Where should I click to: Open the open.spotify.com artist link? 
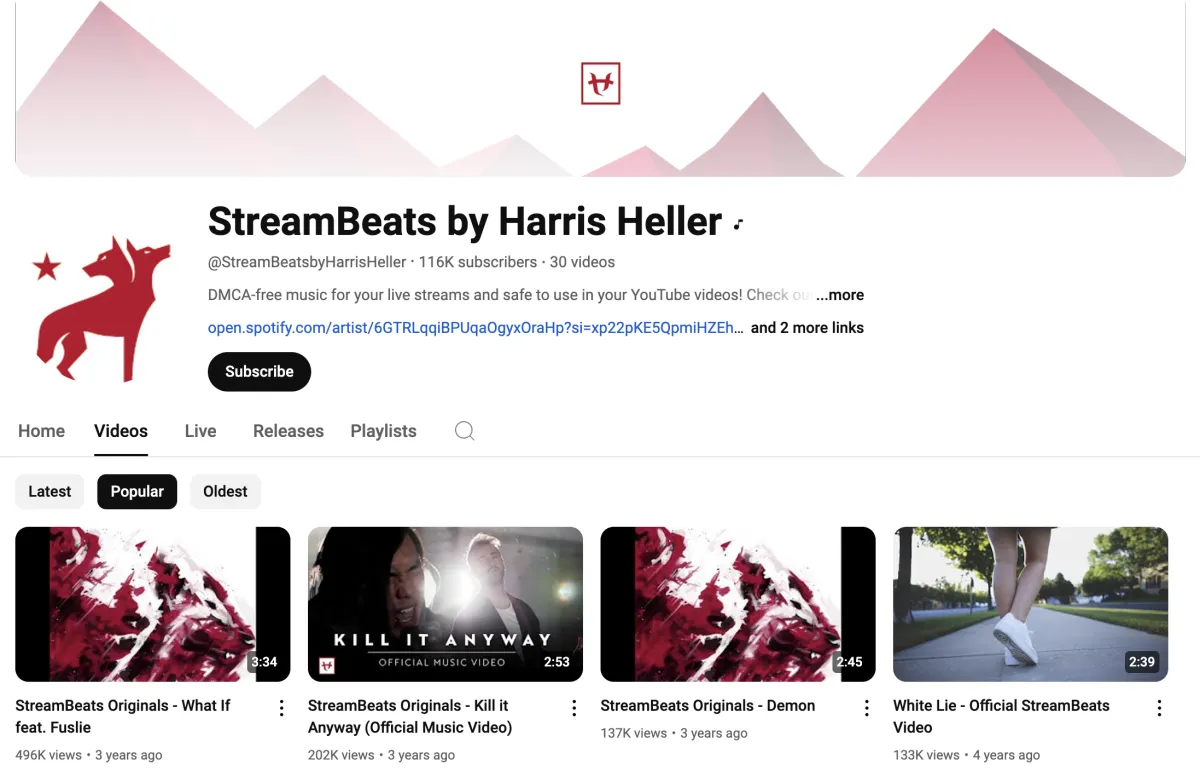(476, 328)
